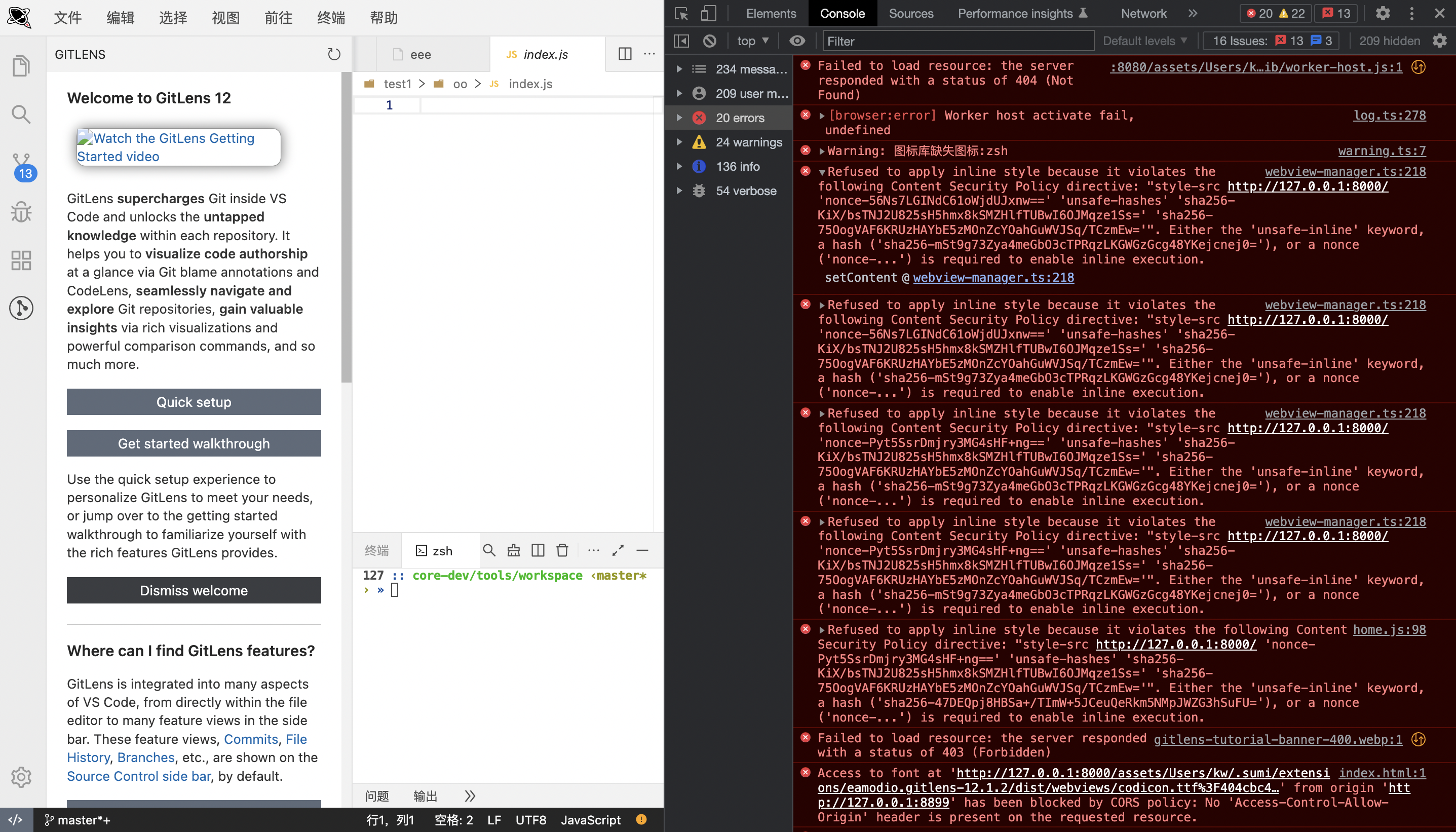Open the top JavaScript context dropdown
Screen dimensions: 1456x832
pos(752,41)
